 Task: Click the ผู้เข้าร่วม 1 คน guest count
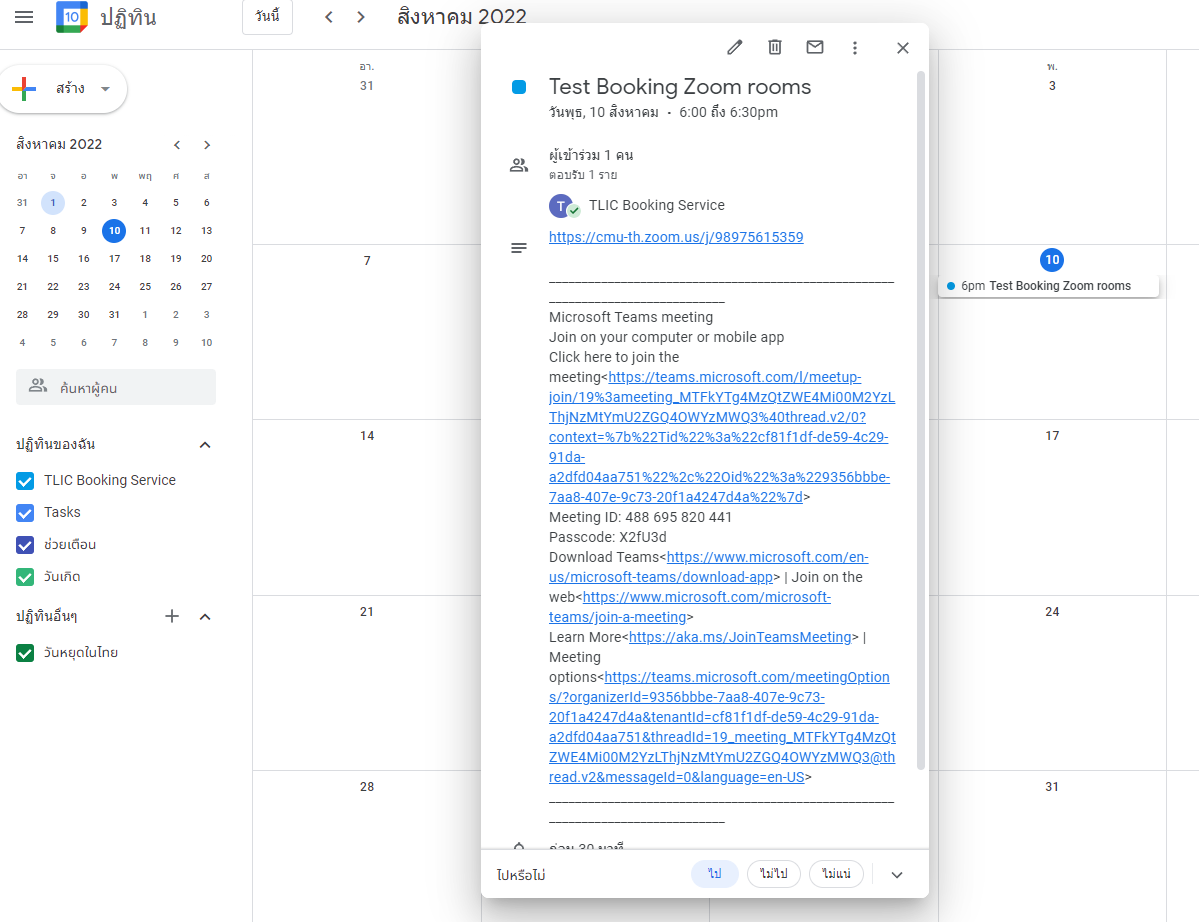591,155
